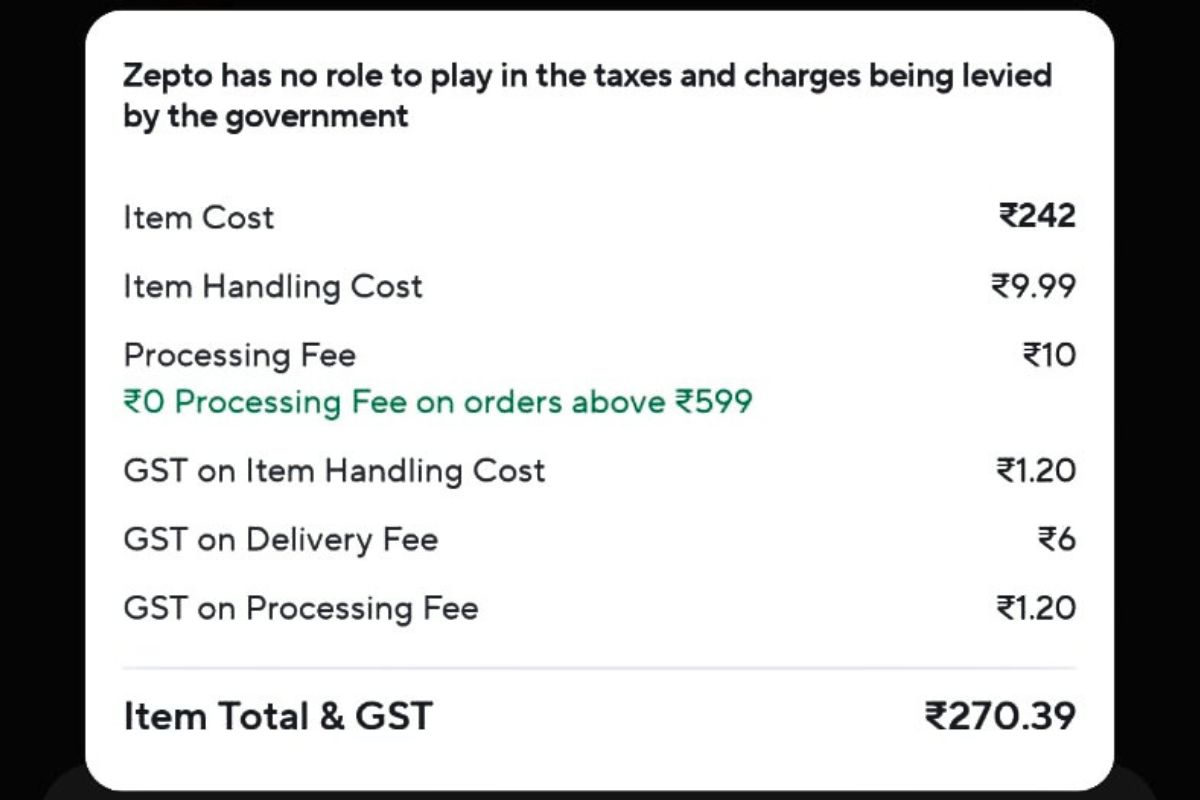Click ₹1.20 amount for GST on Processing Fee

coord(1036,608)
